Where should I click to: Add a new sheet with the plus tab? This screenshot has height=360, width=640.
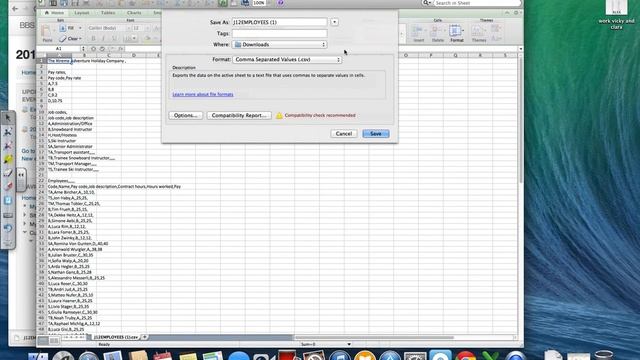(x=144, y=337)
